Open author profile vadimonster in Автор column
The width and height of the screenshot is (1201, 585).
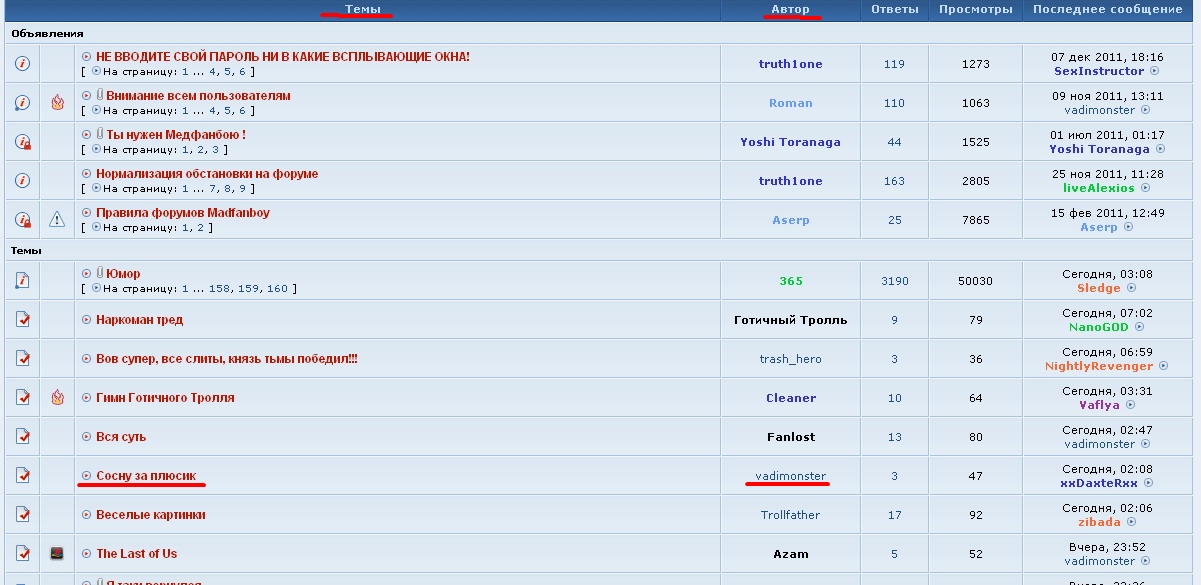point(790,476)
